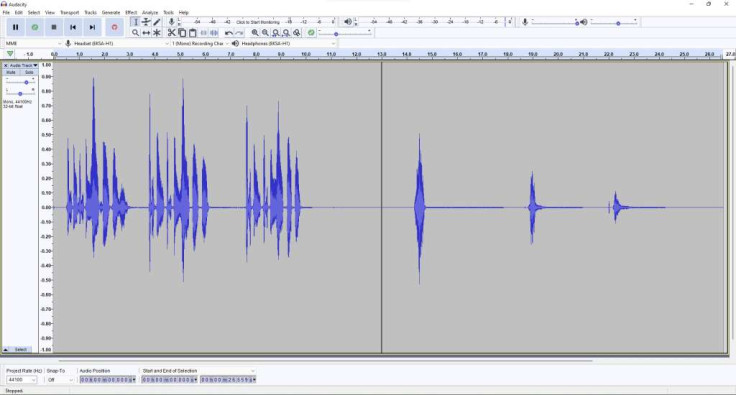Click the Paste clipboard icon
736x395 pixels.
(x=192, y=33)
